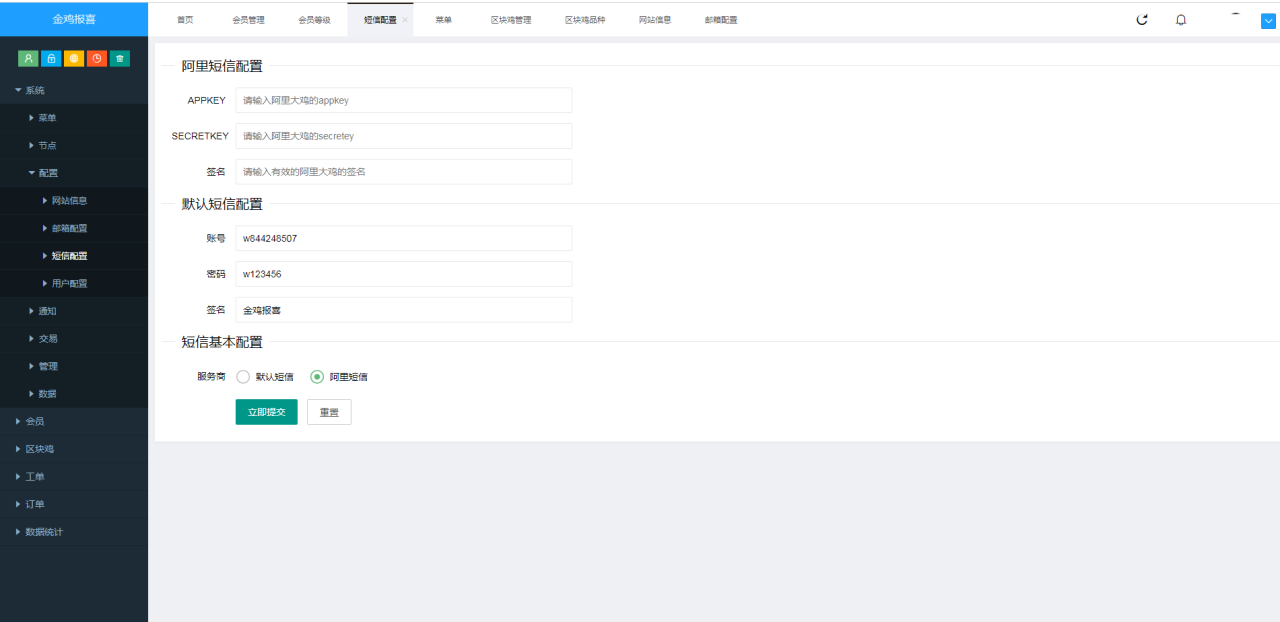Click the refresh icon in top bar
The image size is (1280, 622).
point(1142,20)
